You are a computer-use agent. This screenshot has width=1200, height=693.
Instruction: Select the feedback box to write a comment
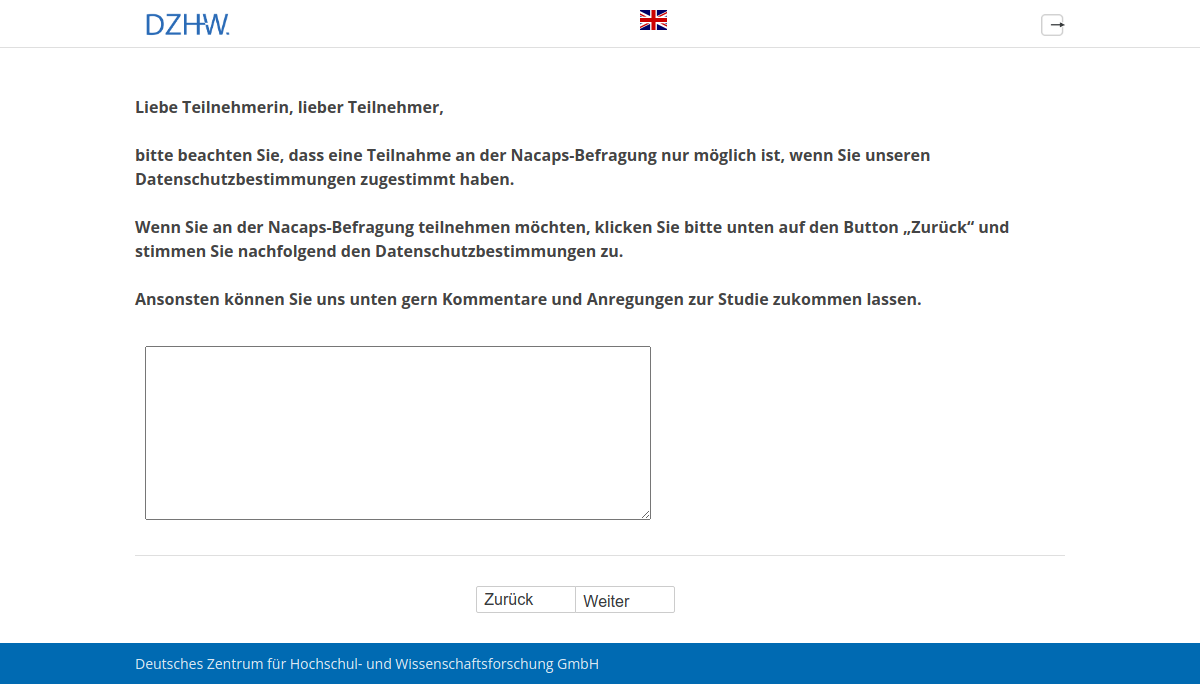coord(397,432)
